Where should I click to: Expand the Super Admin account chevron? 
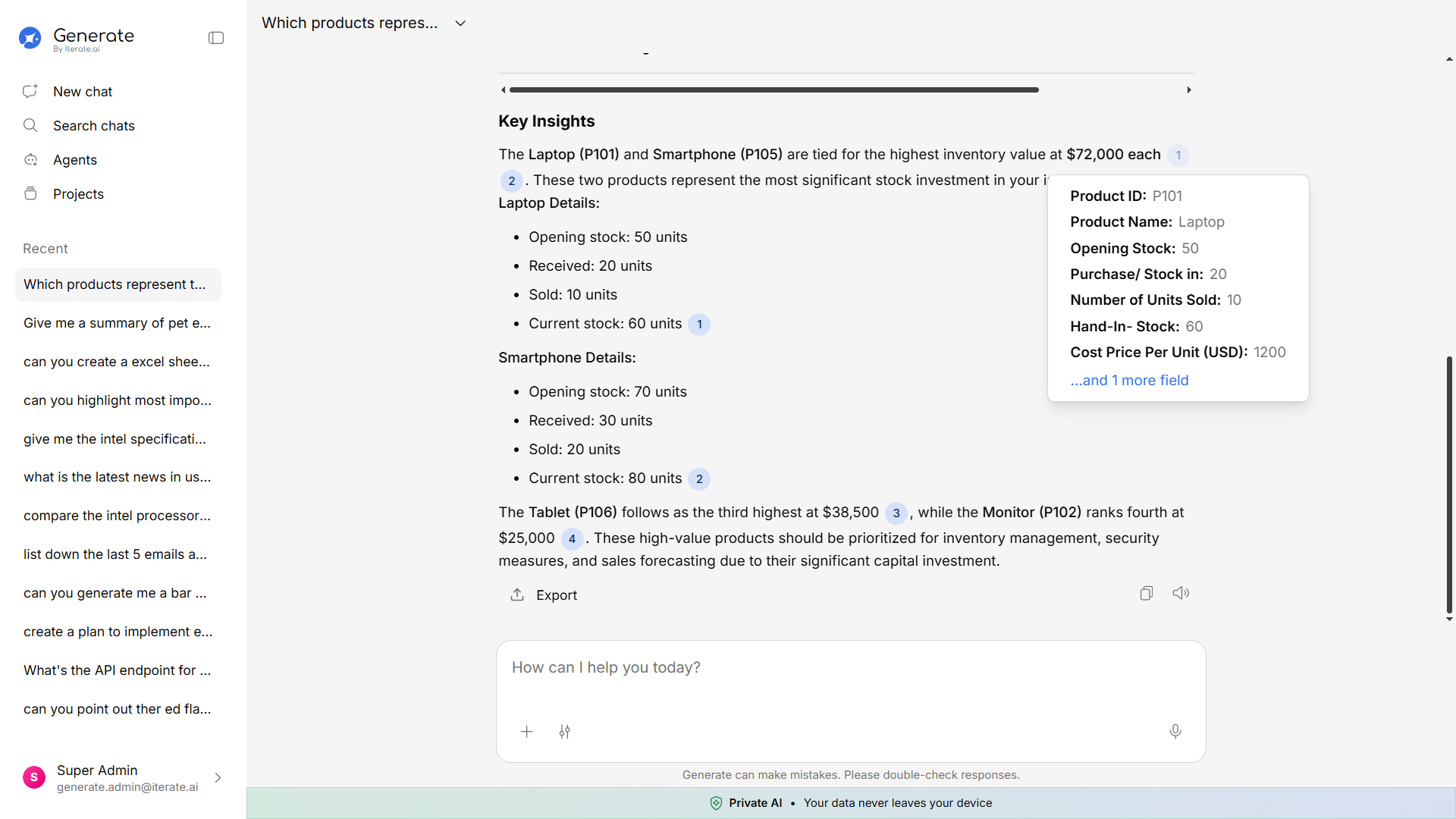[x=218, y=778]
